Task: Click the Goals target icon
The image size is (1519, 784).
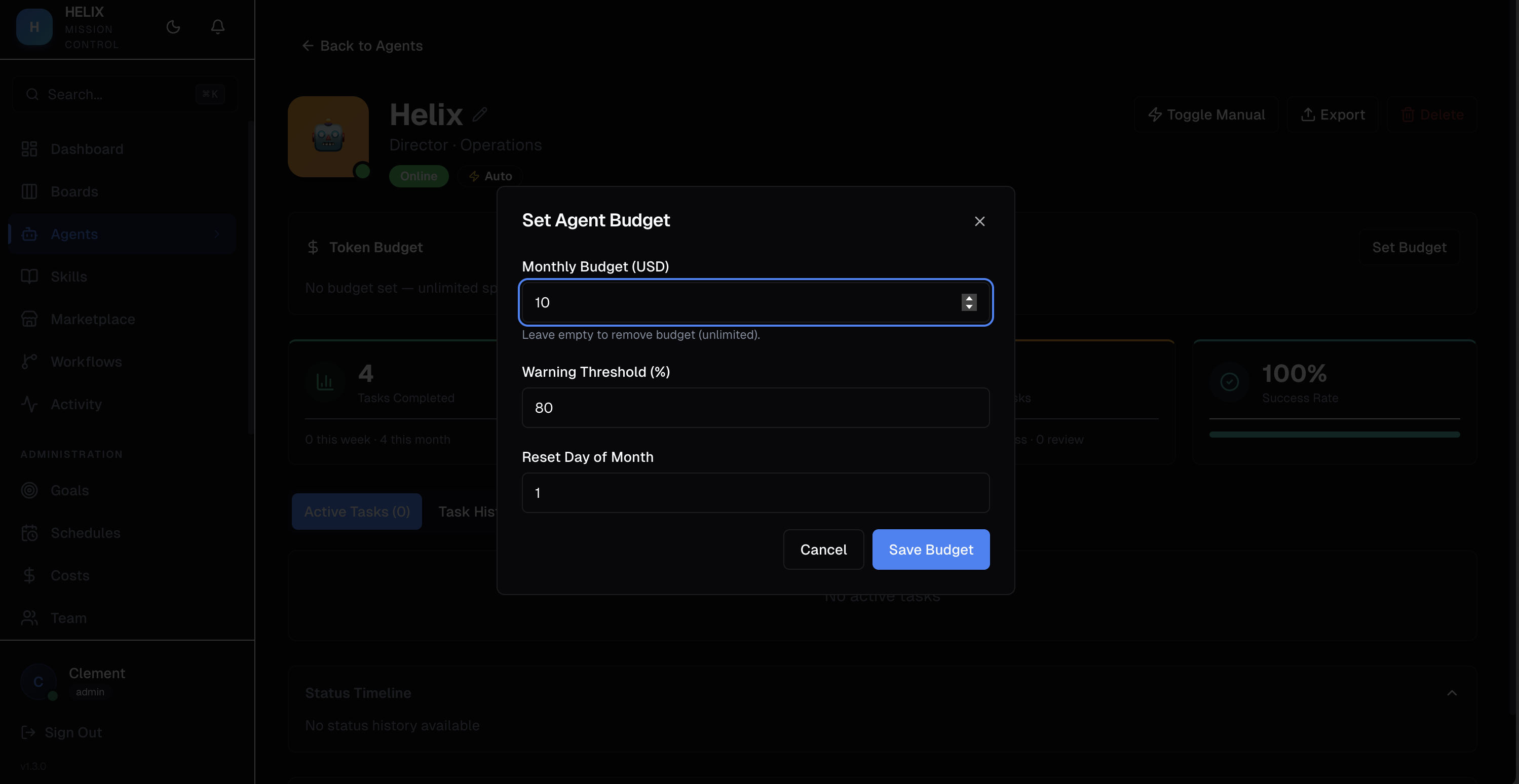Action: pyautogui.click(x=29, y=490)
